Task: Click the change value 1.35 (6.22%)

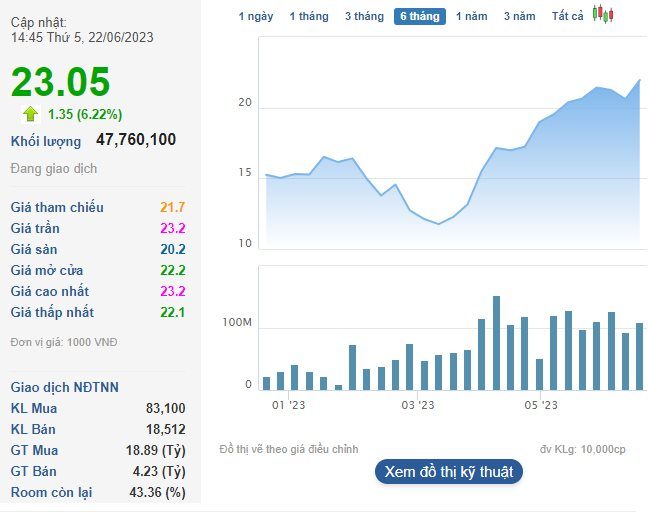Action: tap(85, 114)
